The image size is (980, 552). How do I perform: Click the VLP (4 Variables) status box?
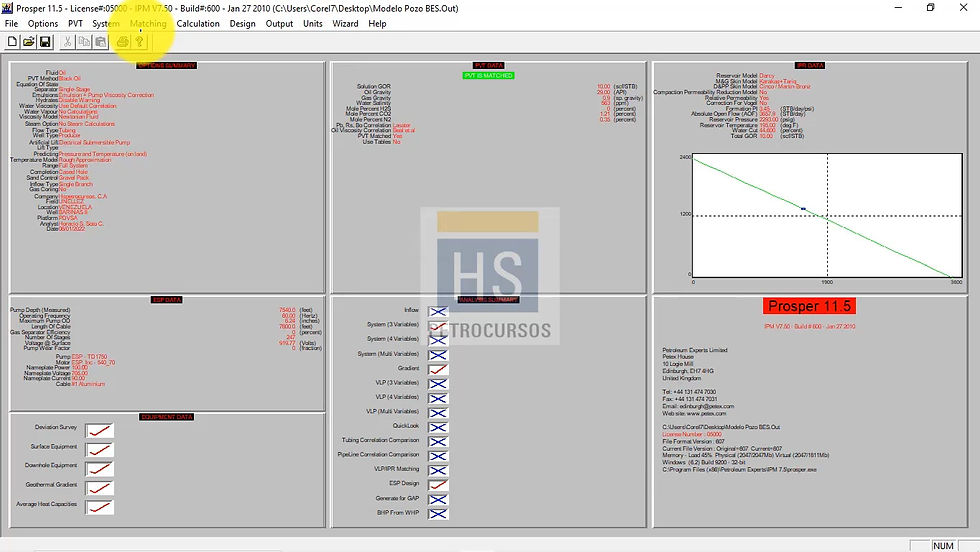(x=438, y=398)
